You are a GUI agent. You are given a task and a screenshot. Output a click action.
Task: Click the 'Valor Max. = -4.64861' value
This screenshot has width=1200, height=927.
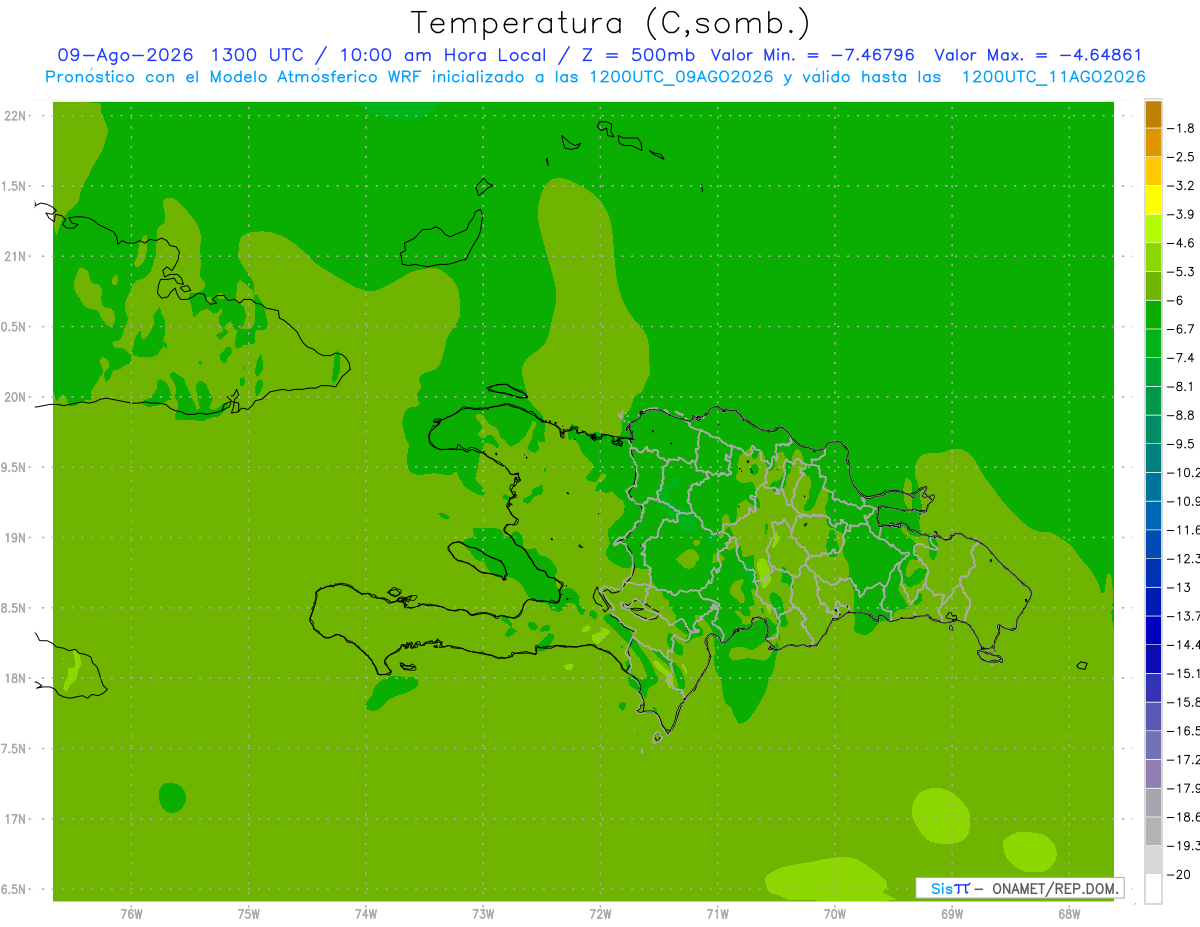coord(1038,55)
